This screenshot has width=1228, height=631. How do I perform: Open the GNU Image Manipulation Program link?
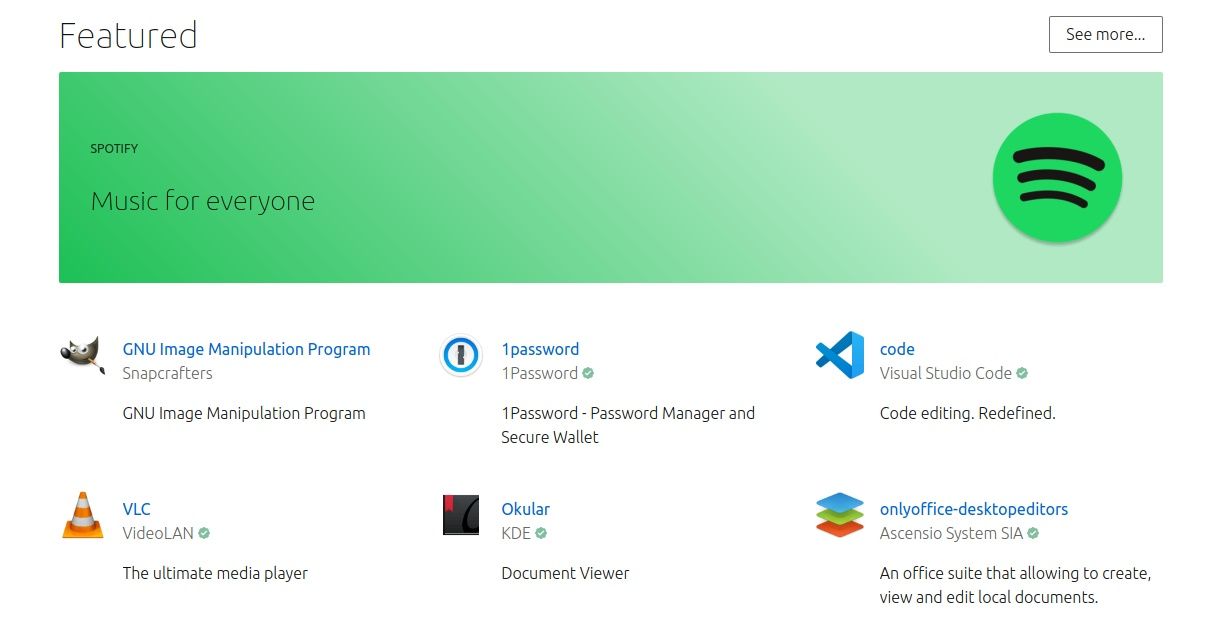(246, 349)
